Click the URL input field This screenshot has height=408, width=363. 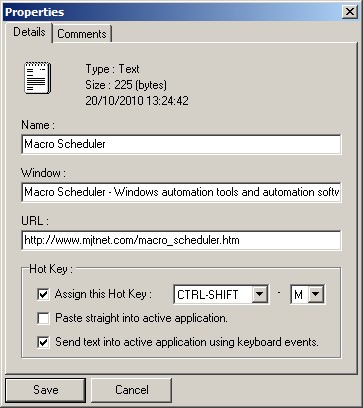(x=181, y=240)
